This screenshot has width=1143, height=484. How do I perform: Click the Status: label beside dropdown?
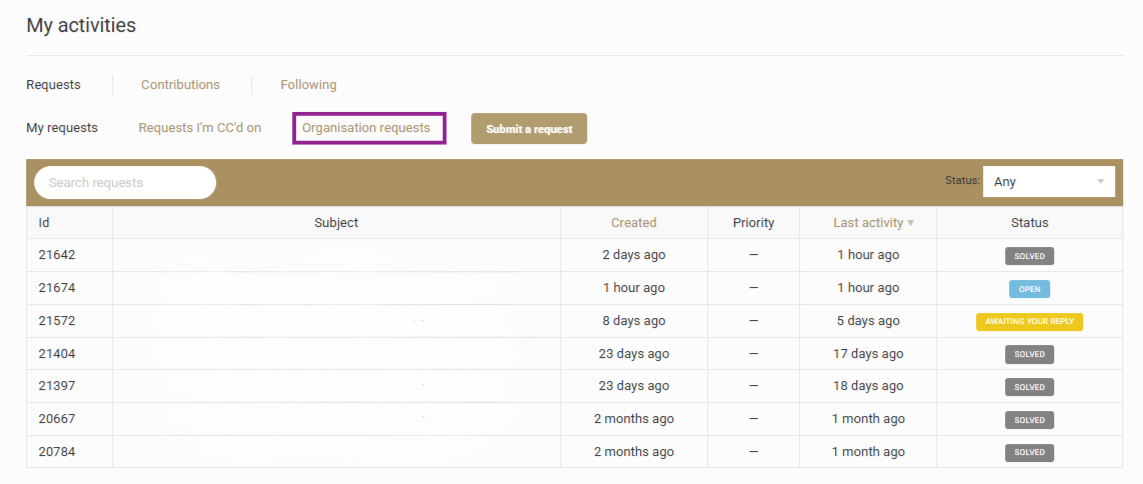962,180
